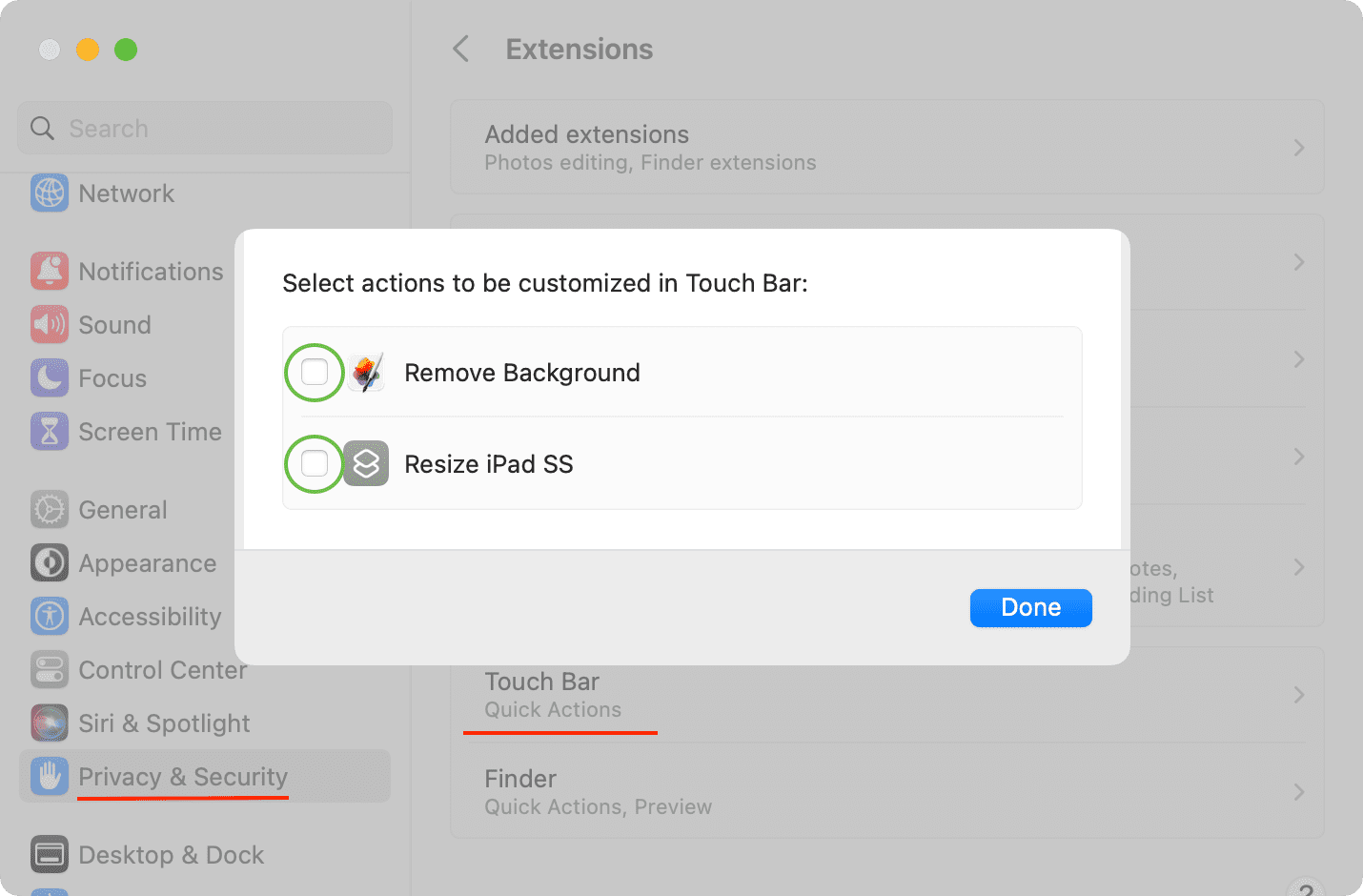The image size is (1363, 896).
Task: Click the Notifications bell icon
Action: (50, 272)
